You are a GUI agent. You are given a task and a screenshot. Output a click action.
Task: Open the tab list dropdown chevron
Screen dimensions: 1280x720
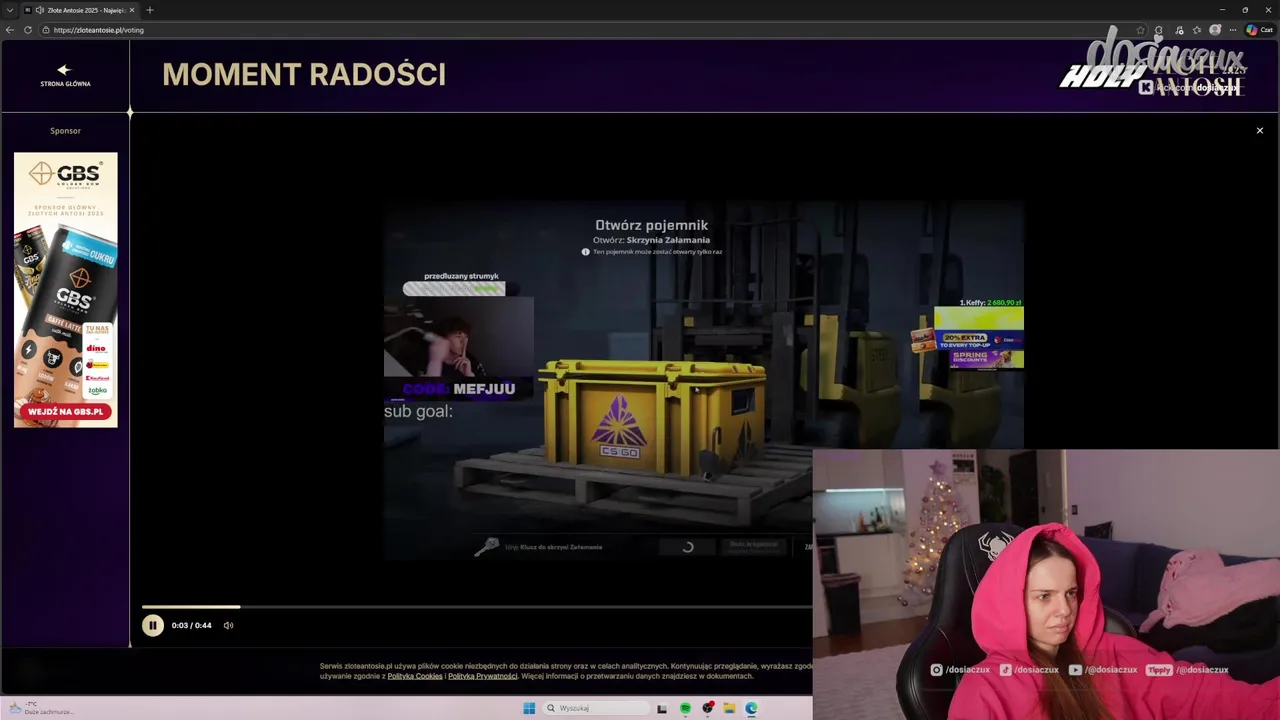coord(10,10)
